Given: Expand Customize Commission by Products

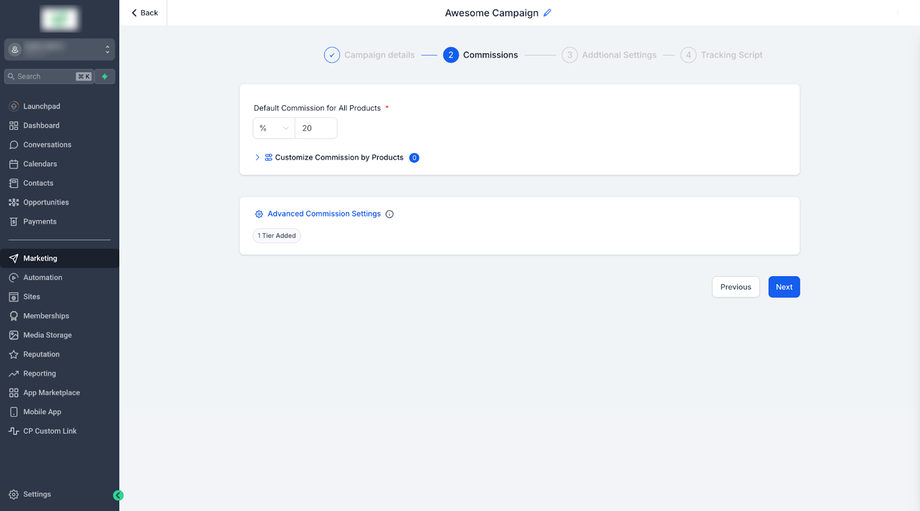Looking at the screenshot, I should pyautogui.click(x=336, y=158).
